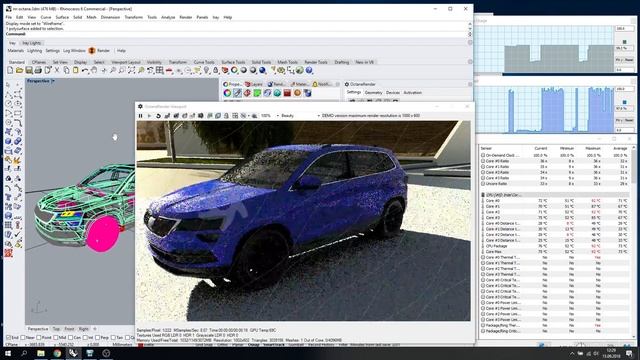Image resolution: width=640 pixels, height=360 pixels.
Task: Click Settings in the V-Ray toolbar
Action: (52, 51)
